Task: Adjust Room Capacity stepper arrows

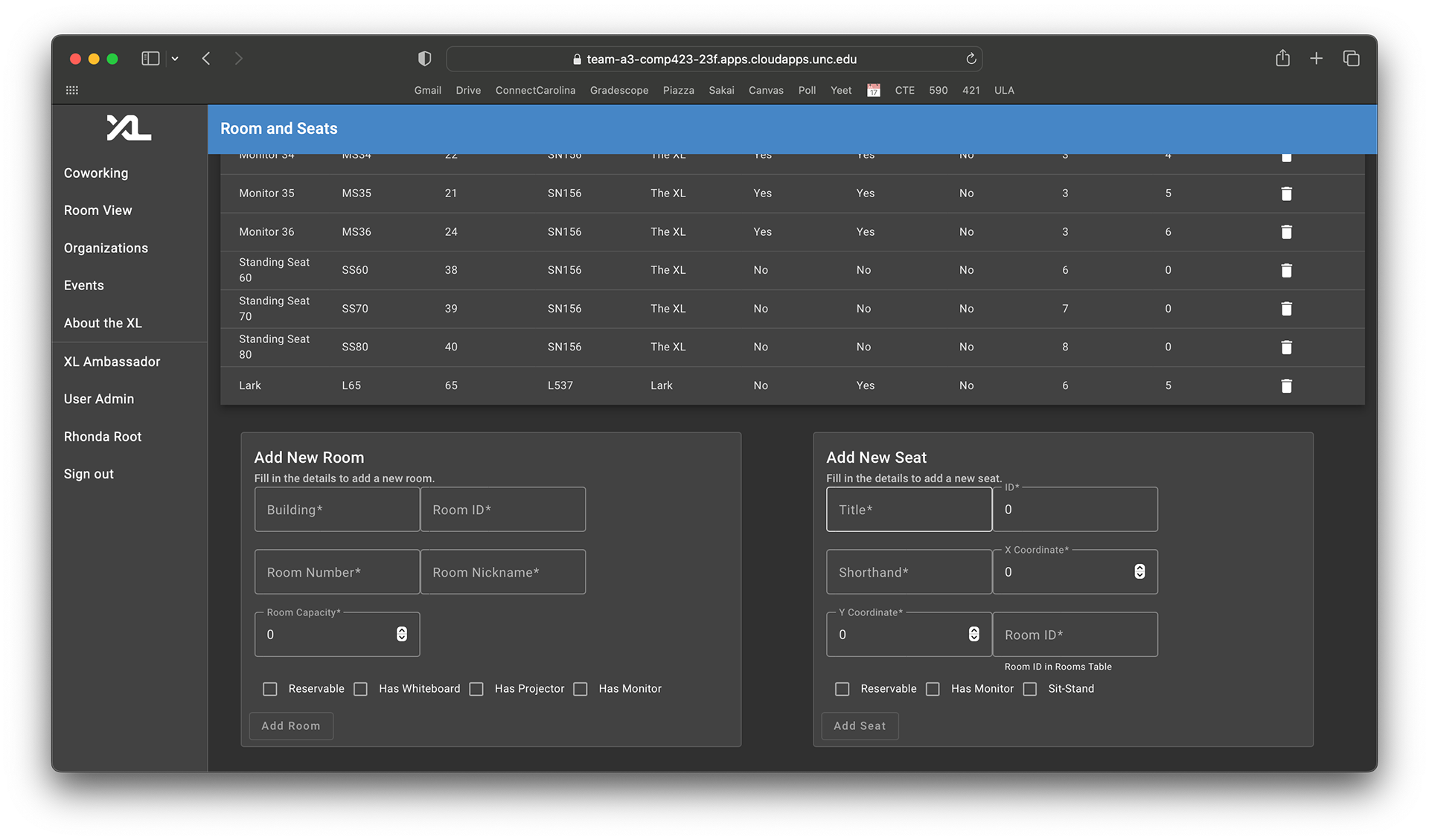Action: click(402, 634)
